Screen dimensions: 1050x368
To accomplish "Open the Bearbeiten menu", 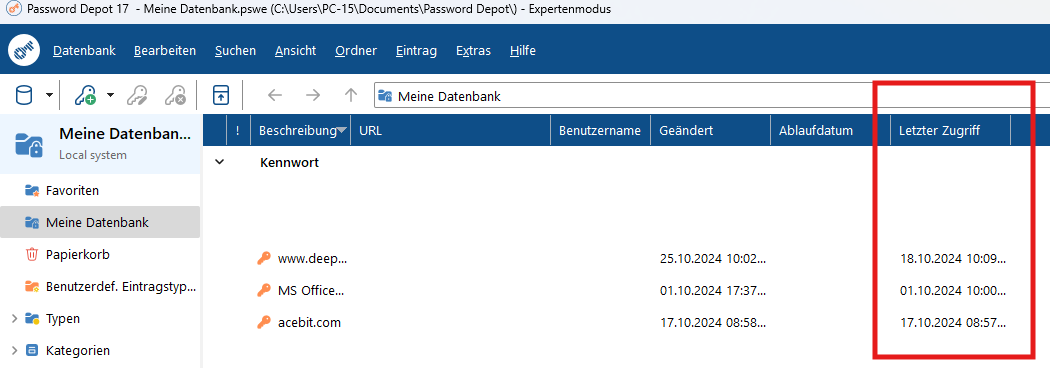I will 165,51.
